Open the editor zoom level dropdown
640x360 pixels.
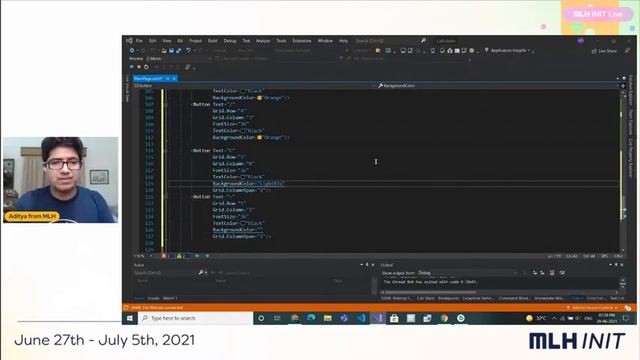click(x=143, y=256)
